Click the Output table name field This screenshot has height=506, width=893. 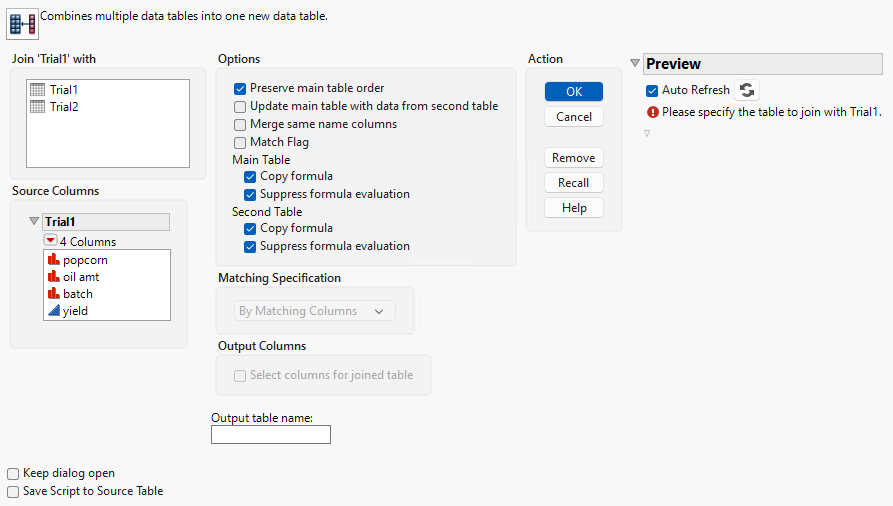(x=271, y=434)
